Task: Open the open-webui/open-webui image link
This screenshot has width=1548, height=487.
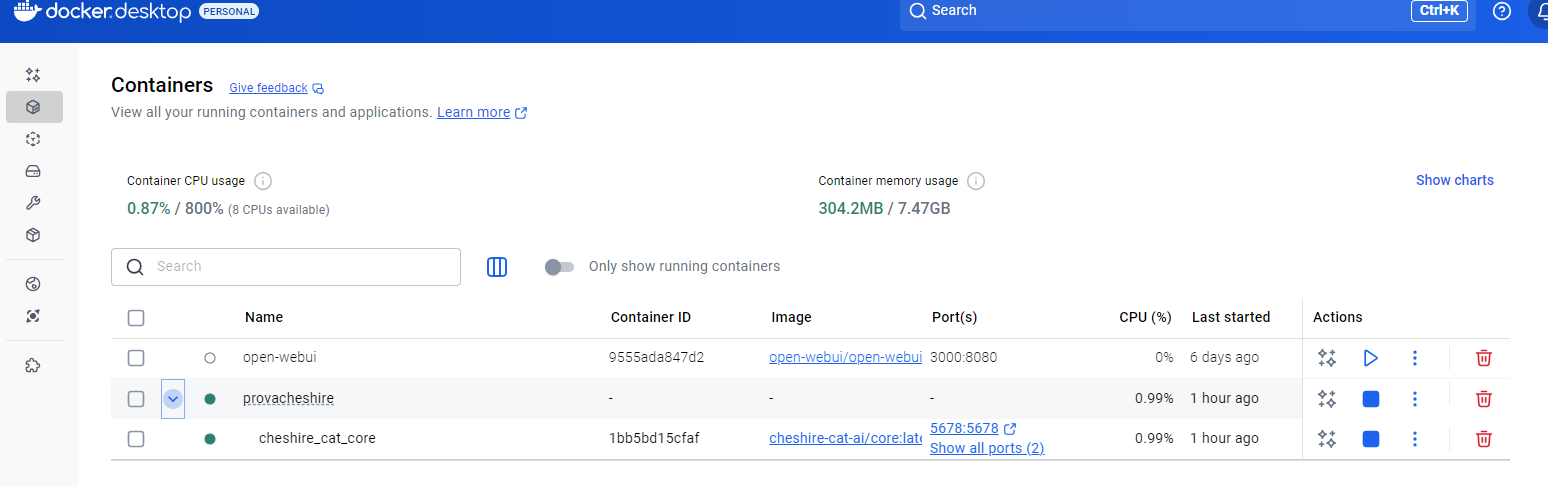Action: click(845, 357)
